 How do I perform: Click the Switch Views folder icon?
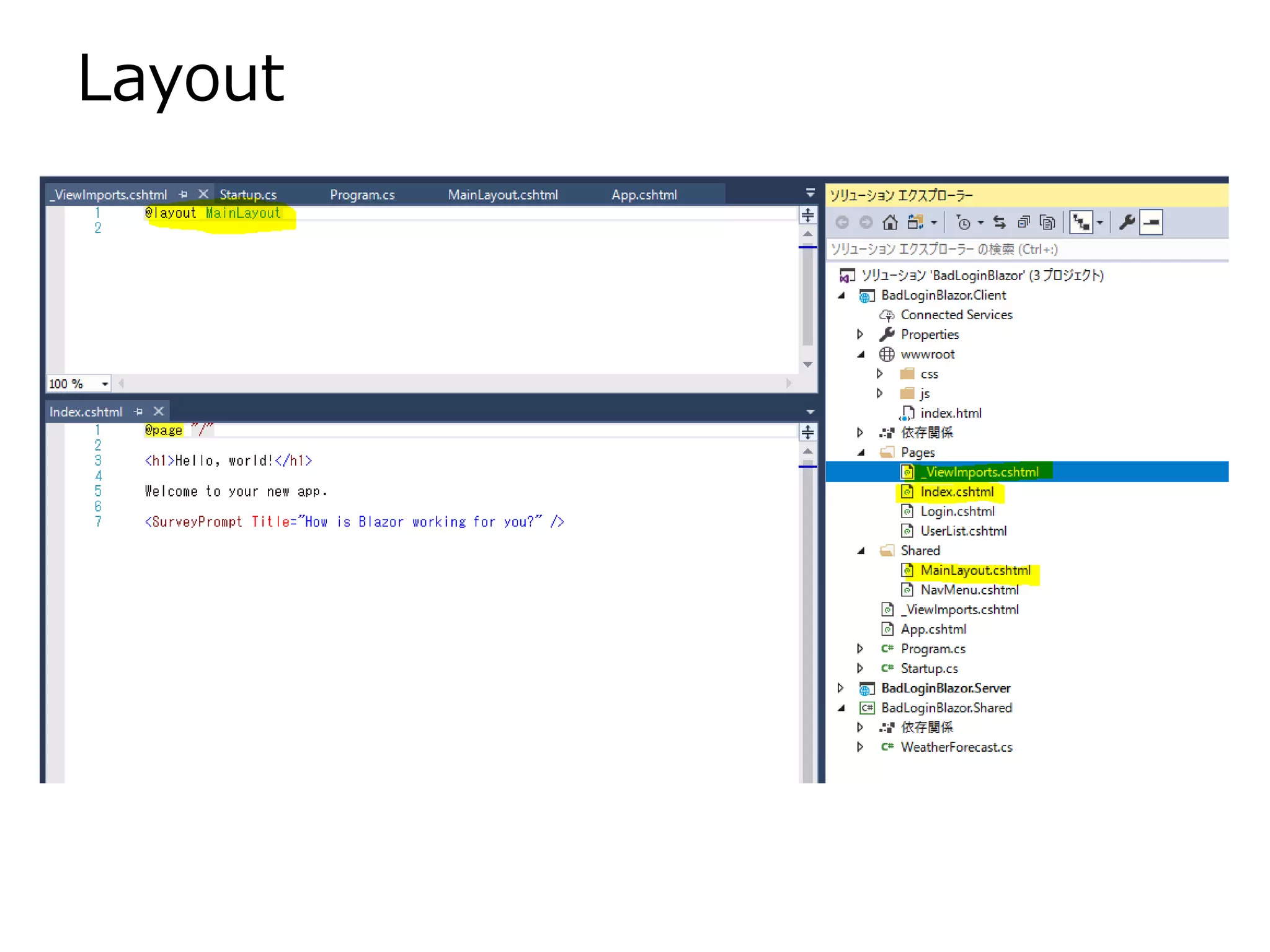915,222
